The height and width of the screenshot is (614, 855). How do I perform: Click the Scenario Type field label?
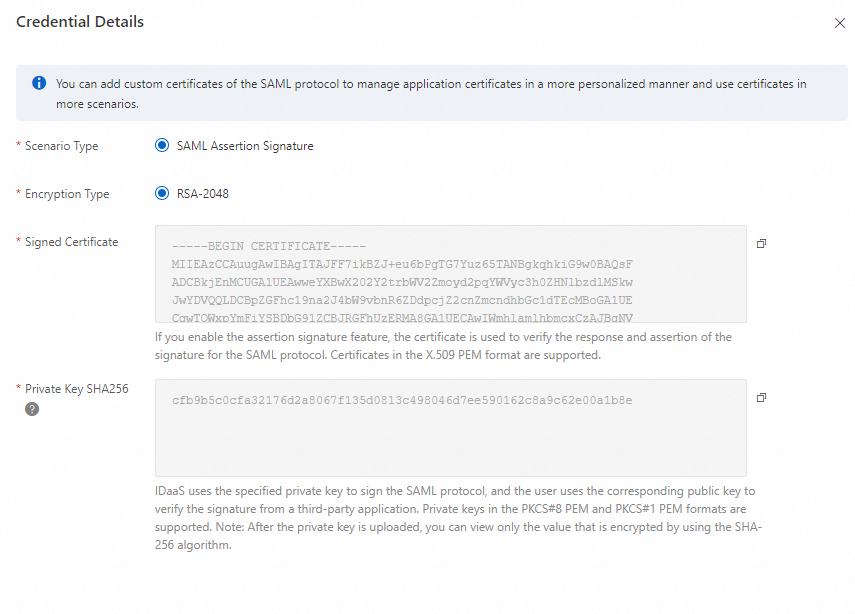click(x=61, y=146)
